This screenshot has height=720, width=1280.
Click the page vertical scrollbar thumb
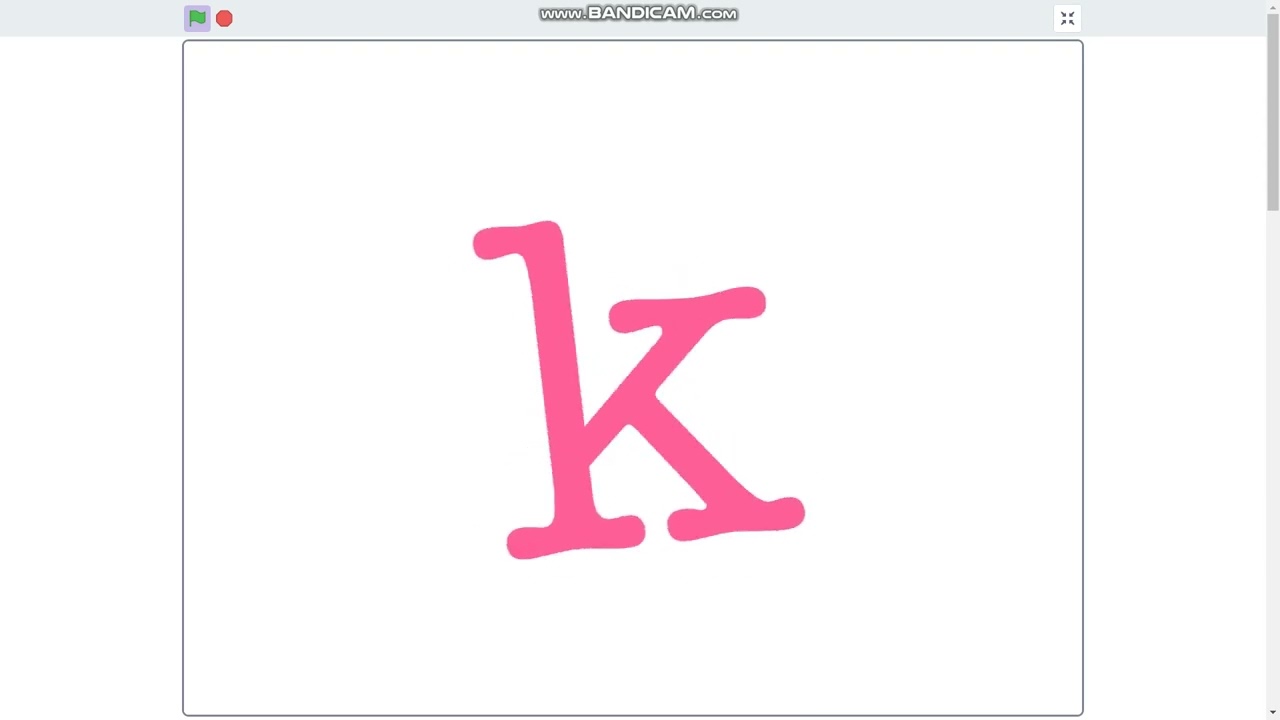(x=1272, y=110)
